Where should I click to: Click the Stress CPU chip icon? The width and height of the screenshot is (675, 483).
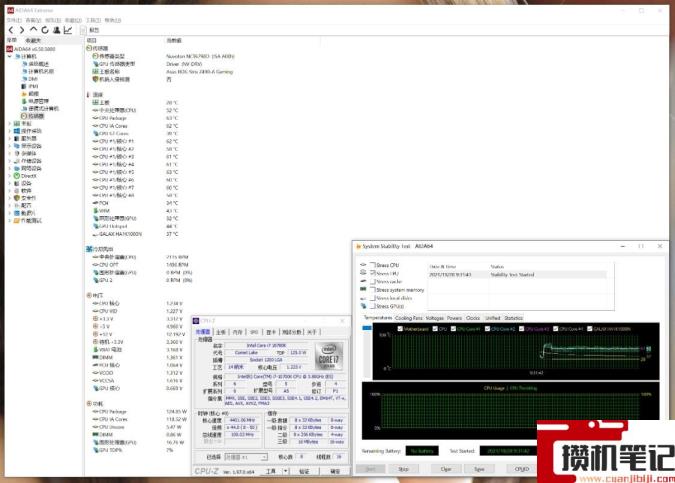coord(363,265)
